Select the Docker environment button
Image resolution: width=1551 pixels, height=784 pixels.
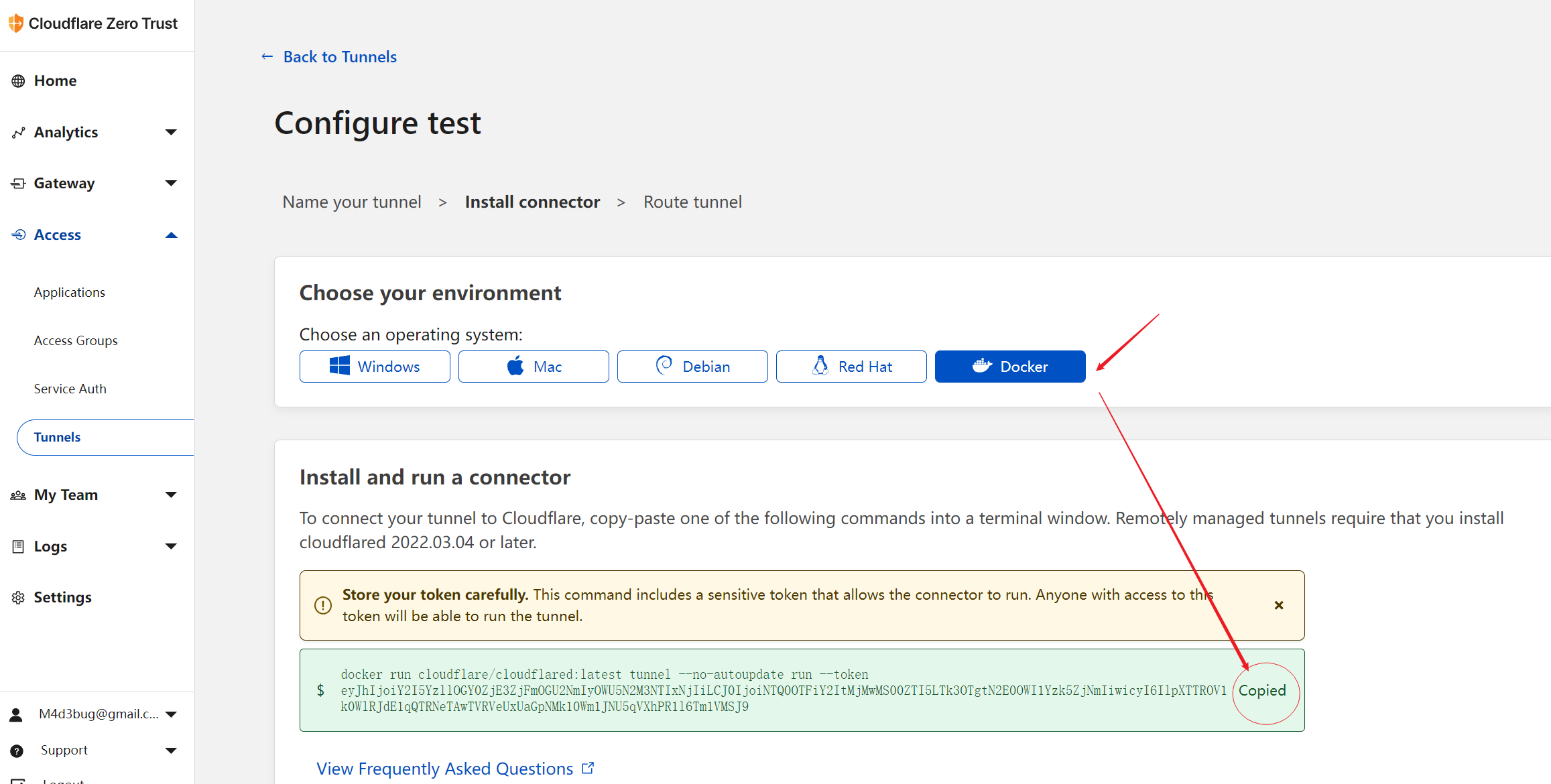pos(1009,367)
